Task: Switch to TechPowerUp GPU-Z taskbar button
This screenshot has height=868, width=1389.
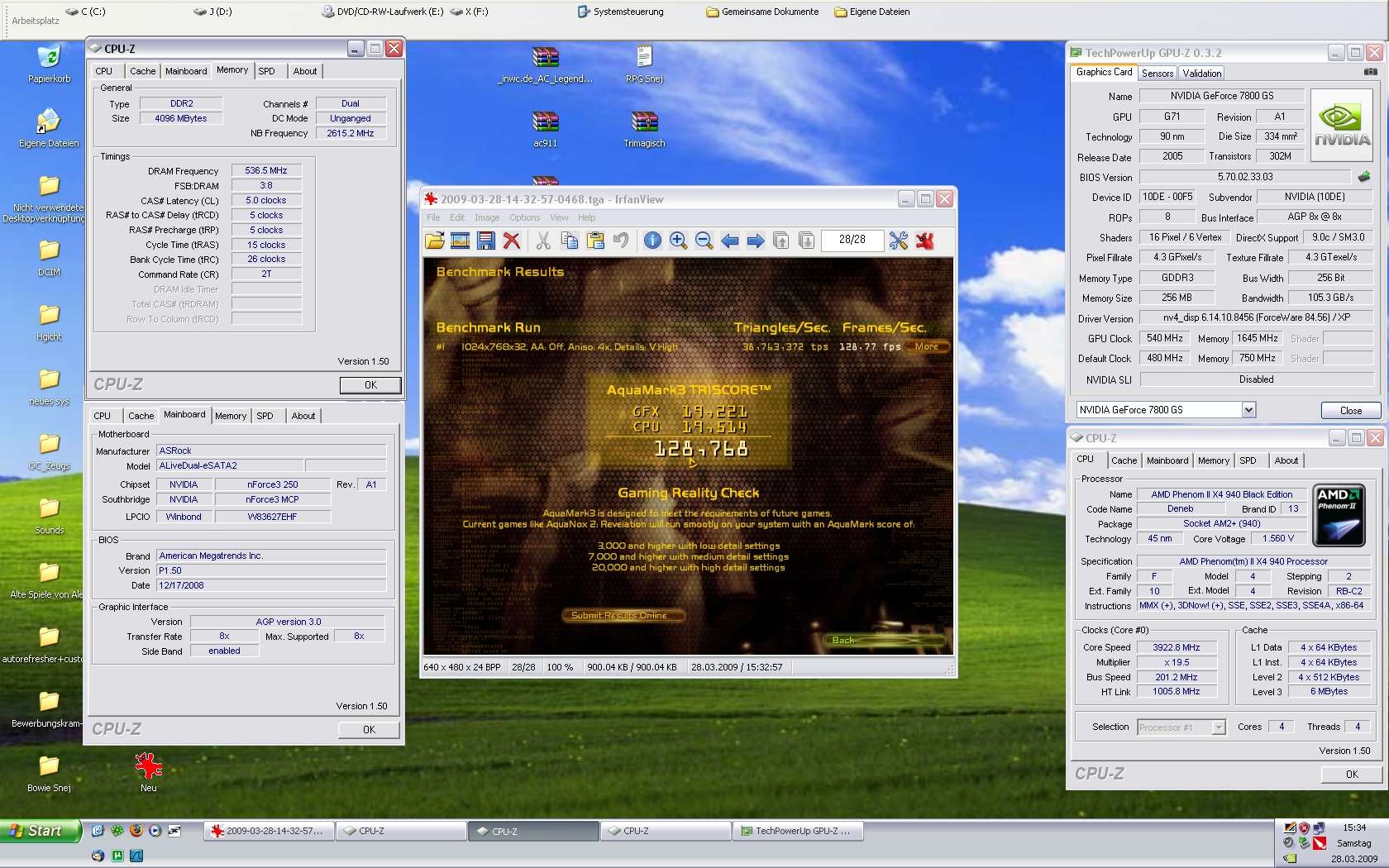Action: pyautogui.click(x=798, y=831)
